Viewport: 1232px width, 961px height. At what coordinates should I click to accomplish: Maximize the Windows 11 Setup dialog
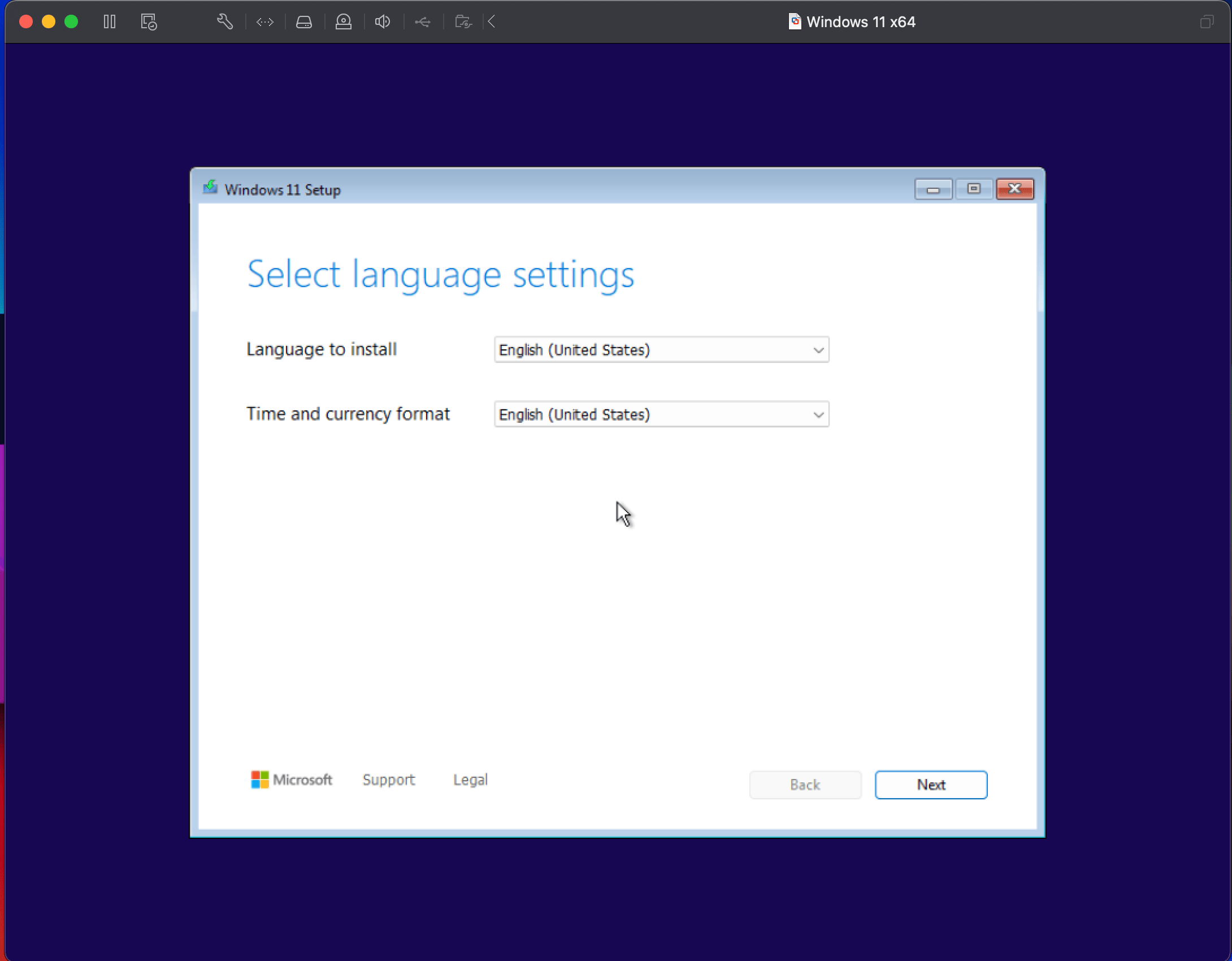coord(974,189)
